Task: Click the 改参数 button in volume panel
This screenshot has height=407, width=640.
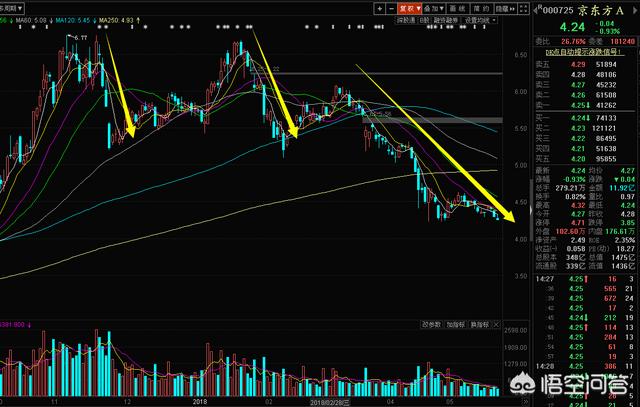Action: [431, 324]
